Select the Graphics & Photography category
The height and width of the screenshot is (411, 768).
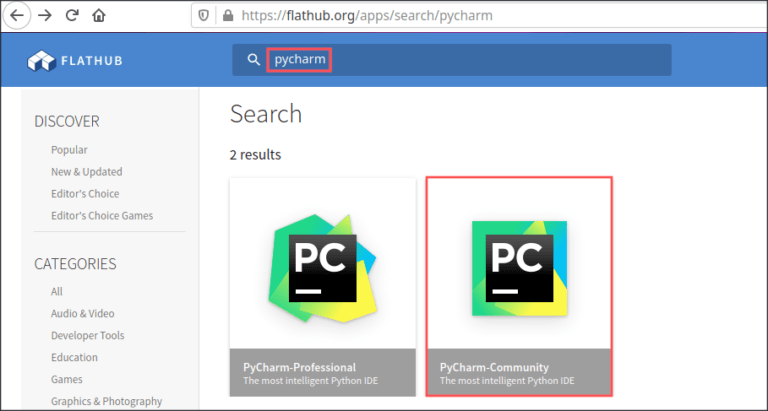pyautogui.click(x=106, y=401)
